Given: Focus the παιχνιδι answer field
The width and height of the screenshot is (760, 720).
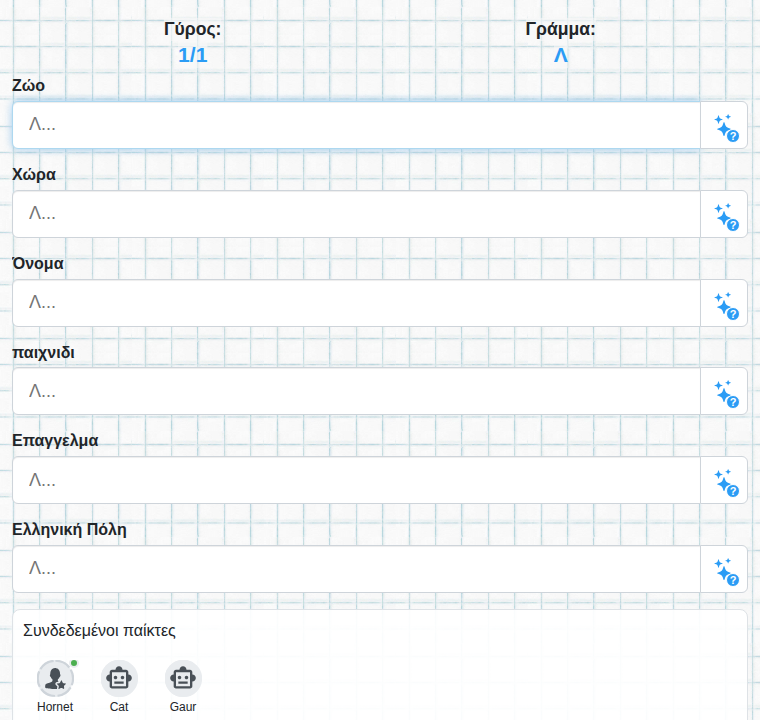Looking at the screenshot, I should click(357, 391).
